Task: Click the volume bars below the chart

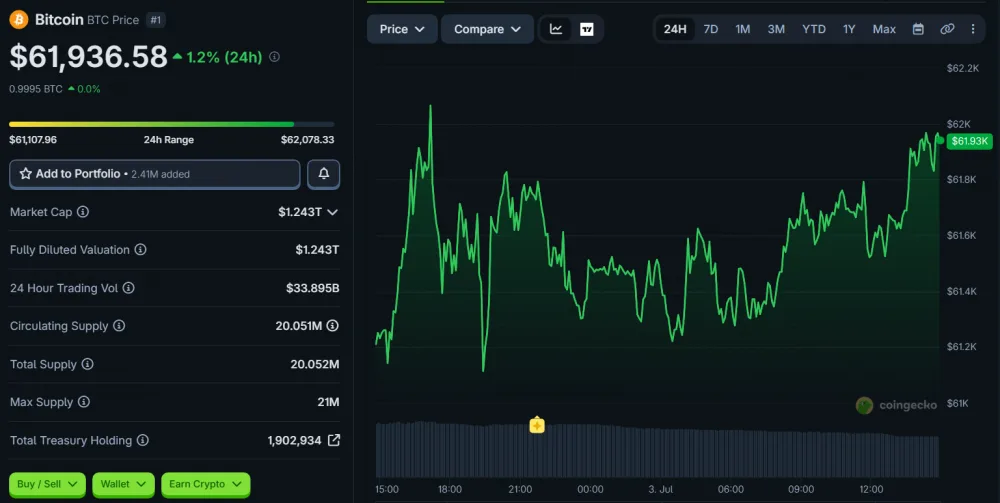Action: click(x=657, y=449)
